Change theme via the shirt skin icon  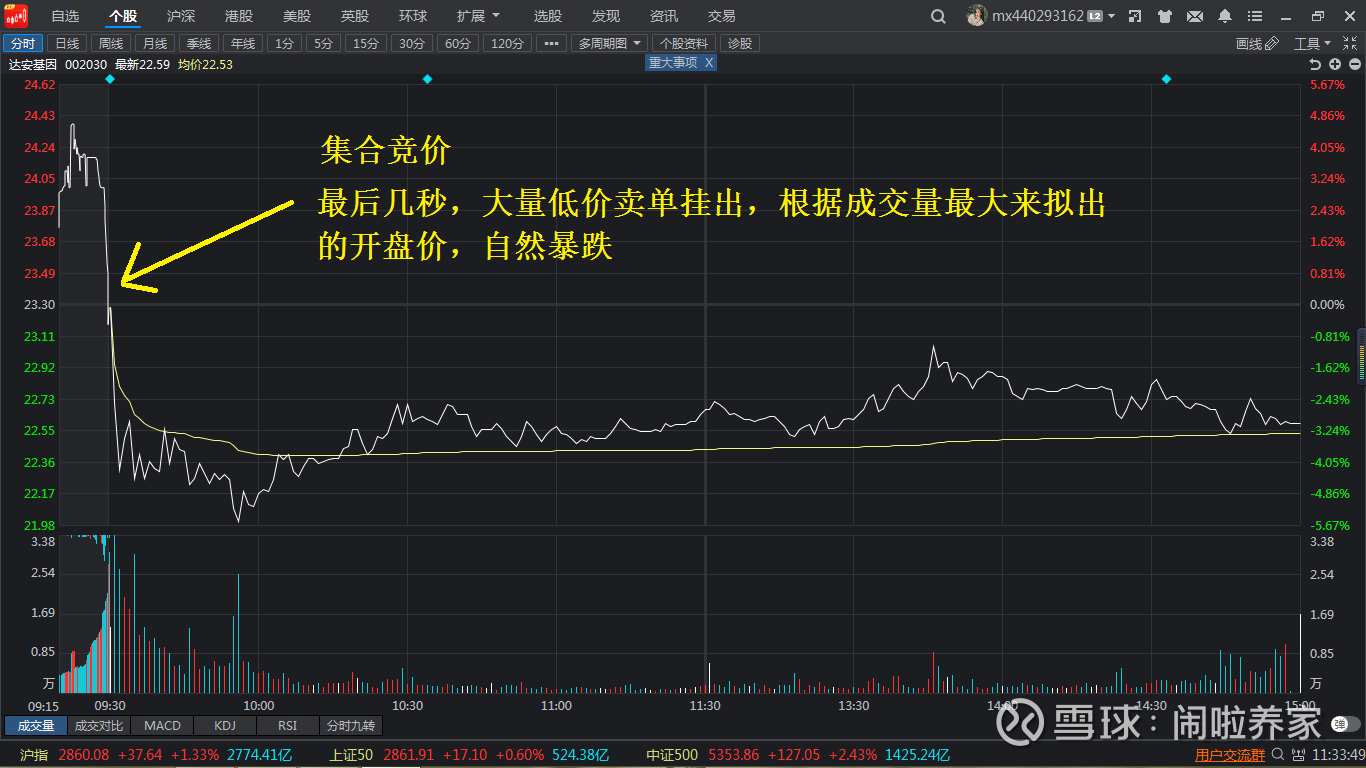pos(1164,16)
